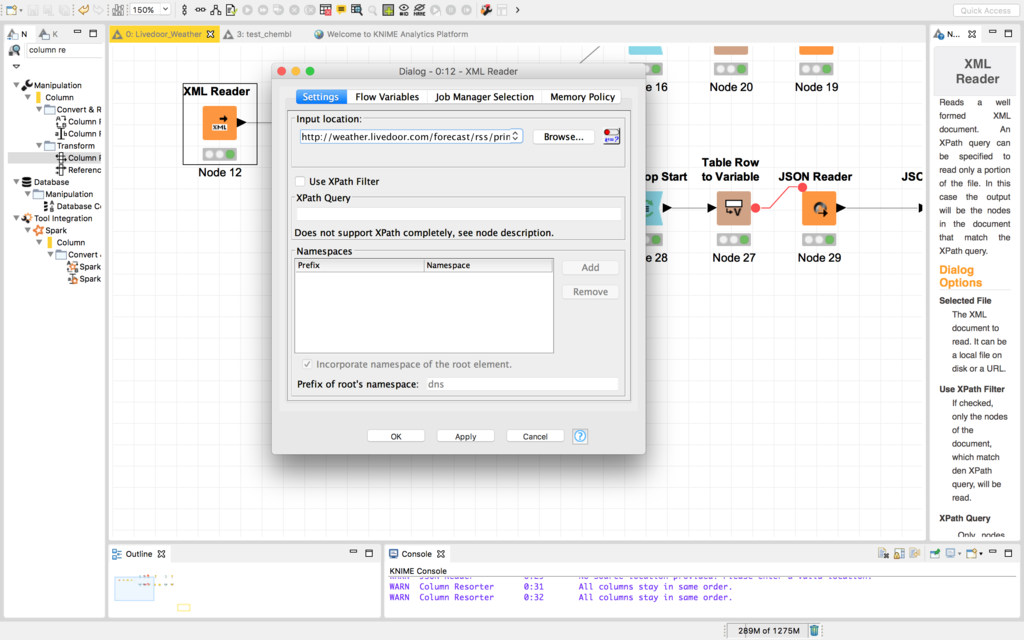
Task: Click the Table Row to Variable node icon
Action: click(x=733, y=208)
